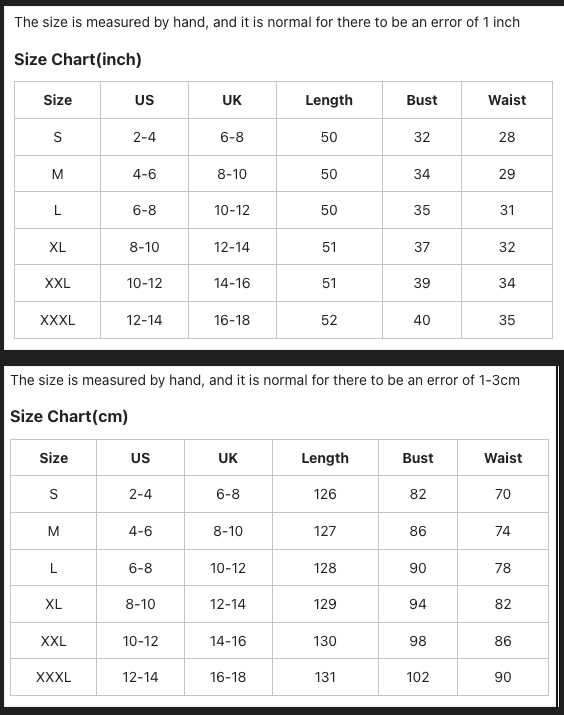Click the length value 52 cell
Screen dimensions: 564x715
[x=329, y=320]
